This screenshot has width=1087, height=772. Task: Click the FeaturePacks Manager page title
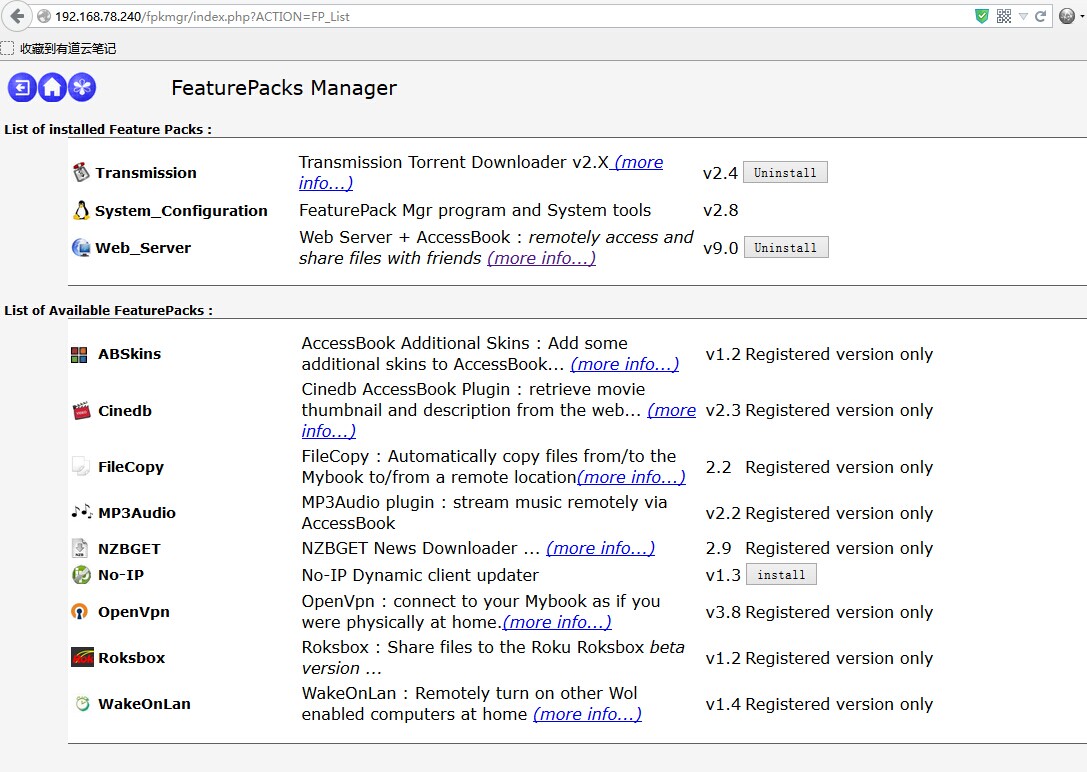(284, 88)
